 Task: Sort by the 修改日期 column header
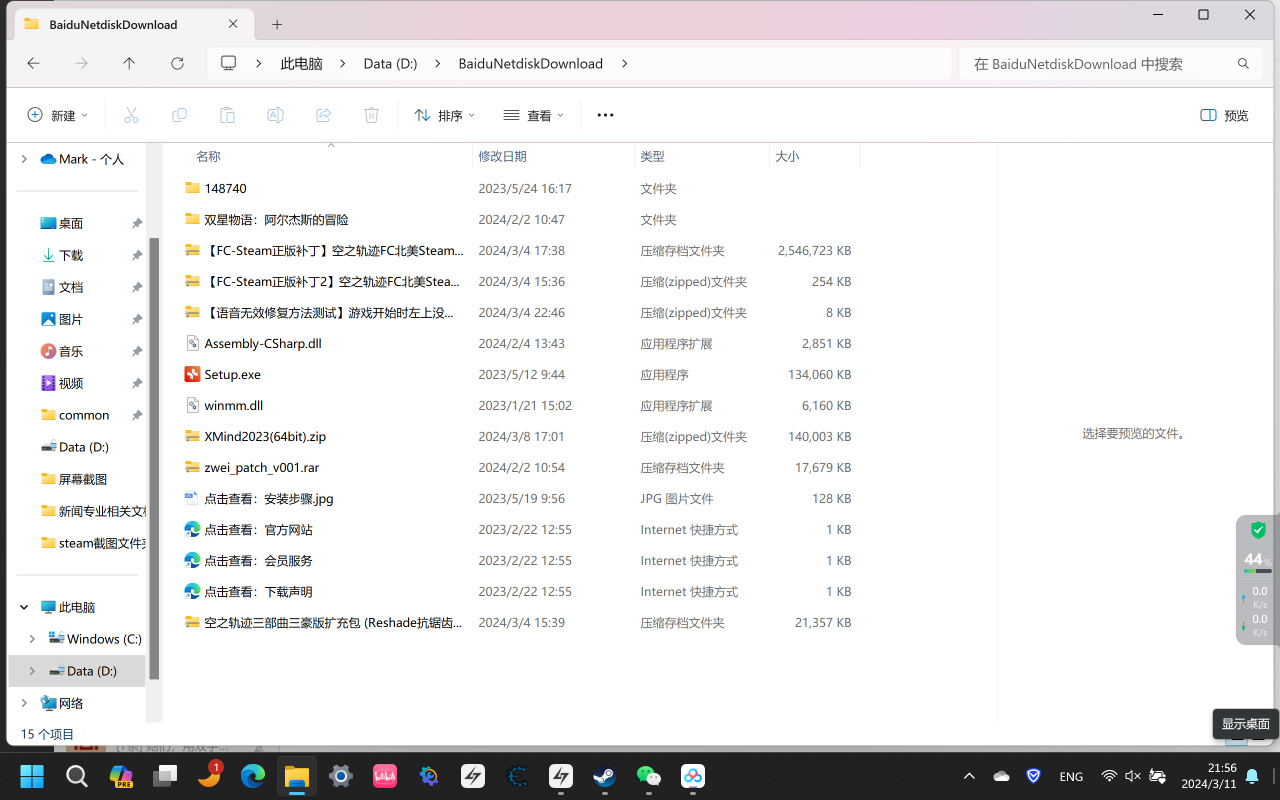553,156
